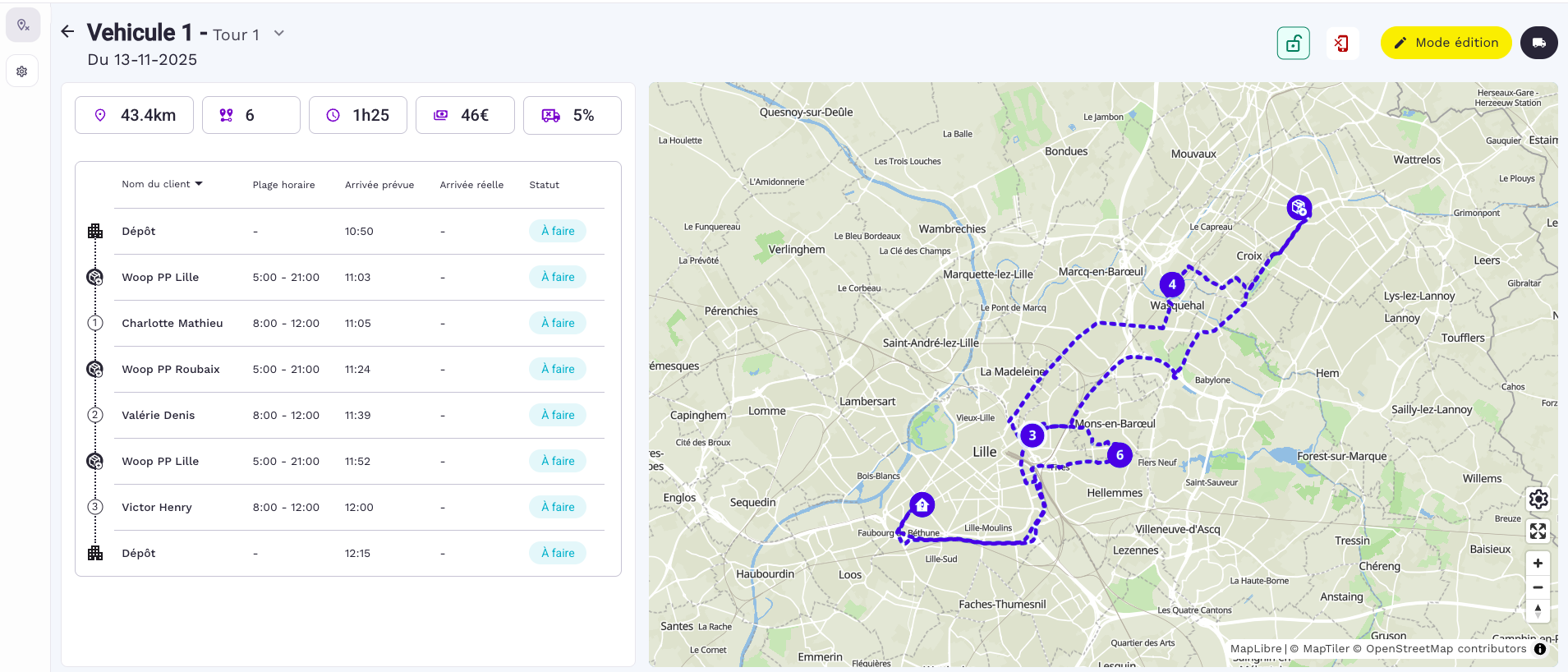Click the OpenStreetMap contributors link

1446,649
